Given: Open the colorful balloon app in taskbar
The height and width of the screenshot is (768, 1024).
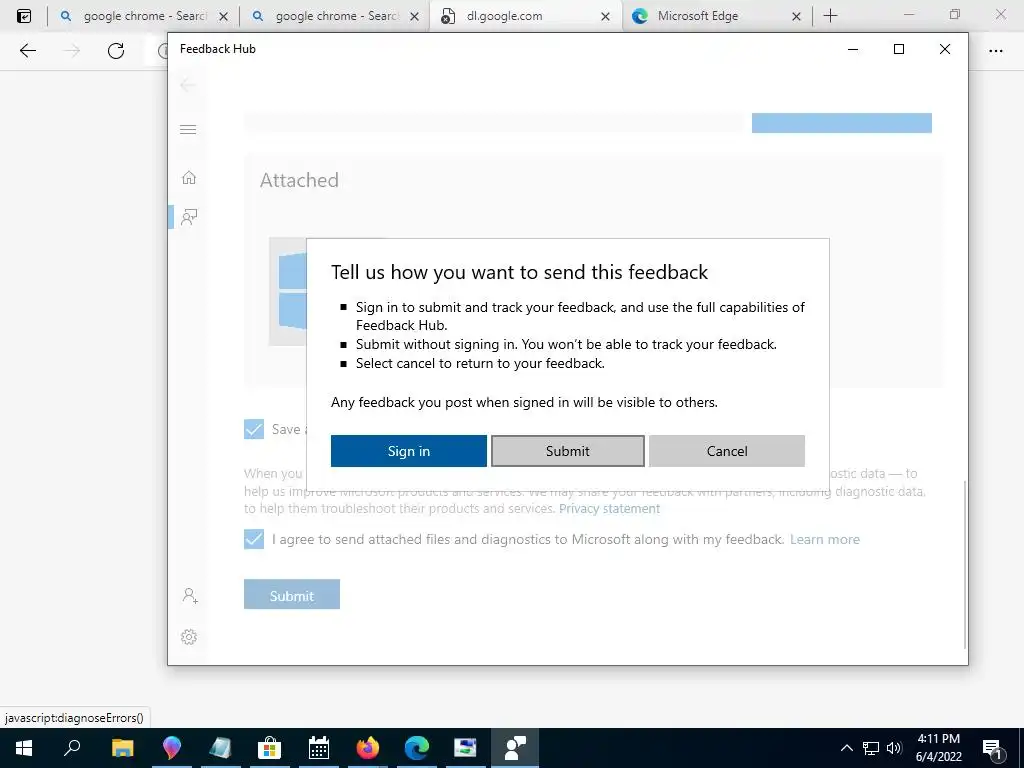Looking at the screenshot, I should click(x=171, y=748).
